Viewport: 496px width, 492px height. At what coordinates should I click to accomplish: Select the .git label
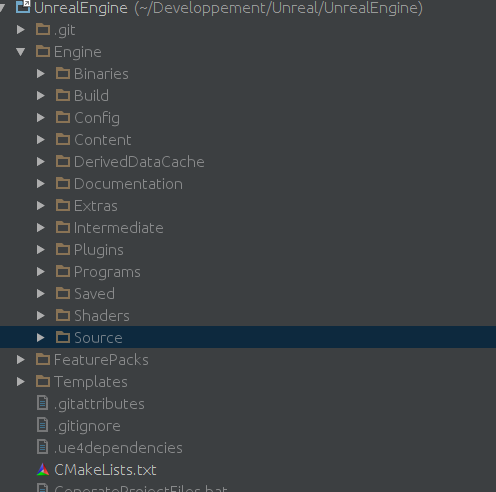pyautogui.click(x=65, y=30)
